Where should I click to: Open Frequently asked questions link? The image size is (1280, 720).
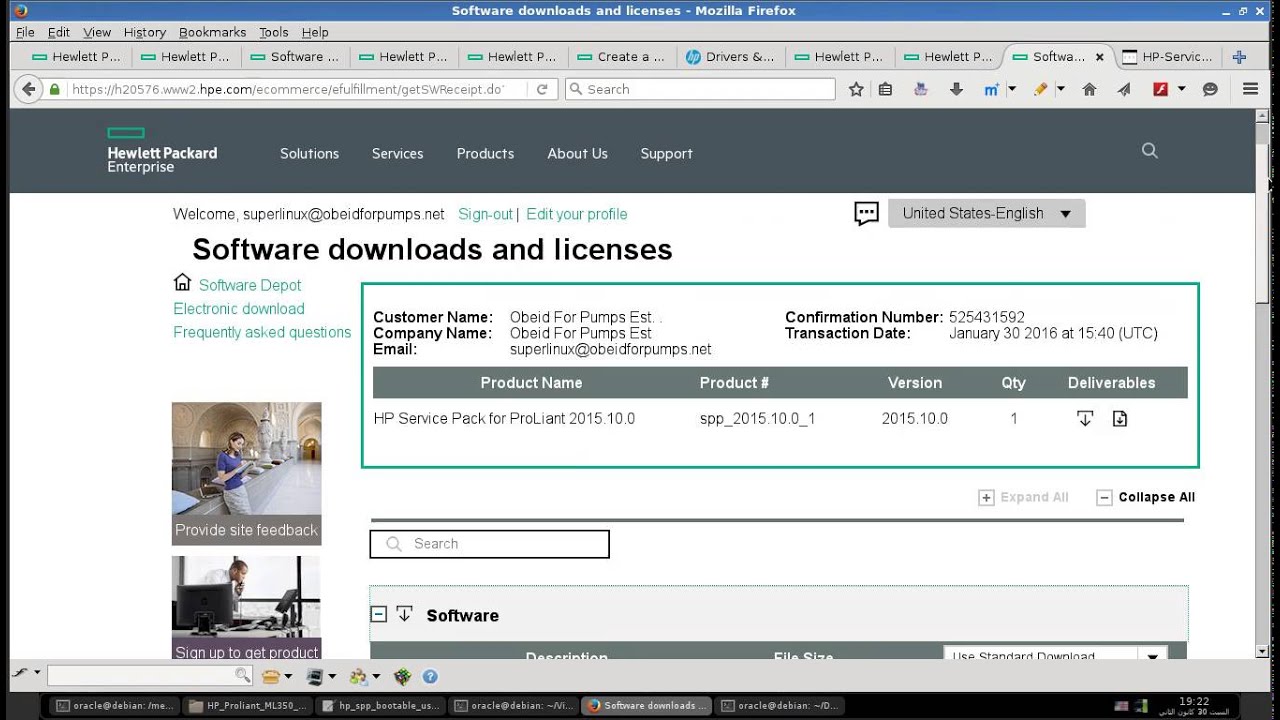(262, 332)
